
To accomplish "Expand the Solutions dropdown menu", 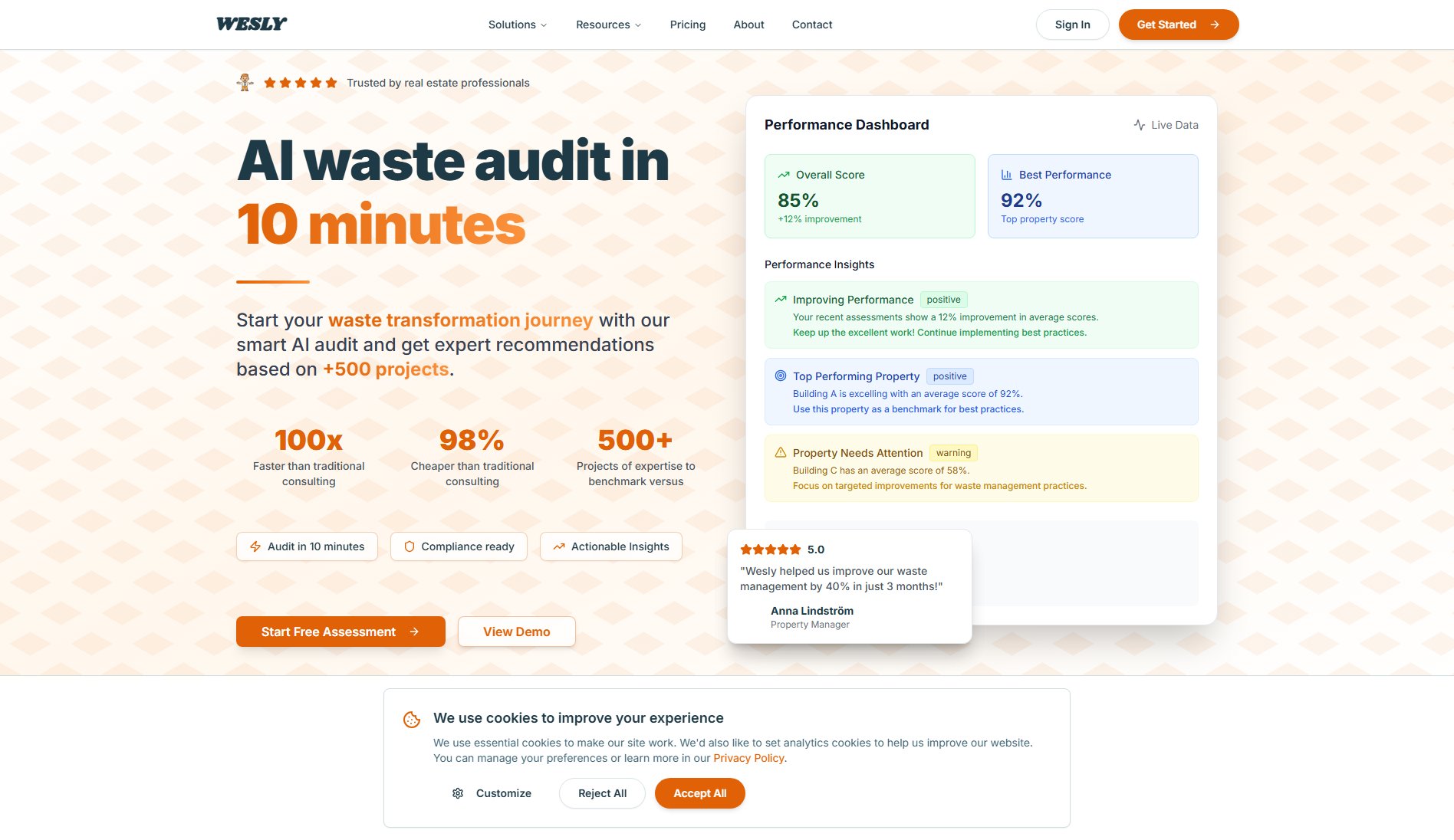I will (518, 25).
